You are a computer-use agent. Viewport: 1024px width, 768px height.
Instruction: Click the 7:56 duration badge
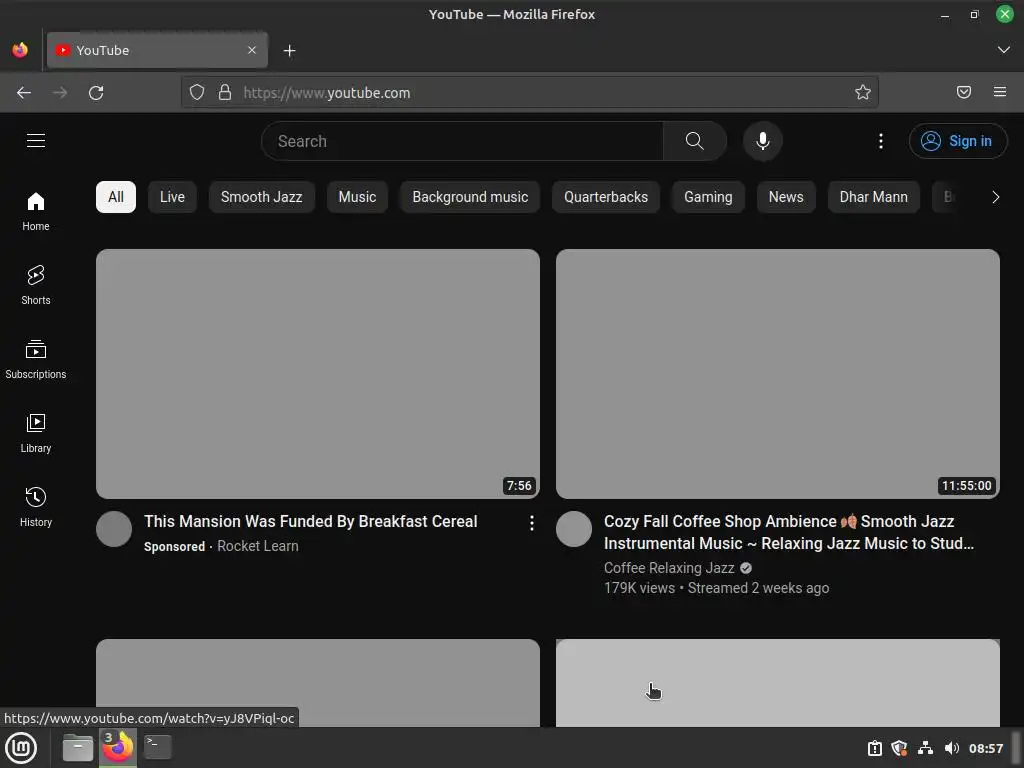coord(519,485)
